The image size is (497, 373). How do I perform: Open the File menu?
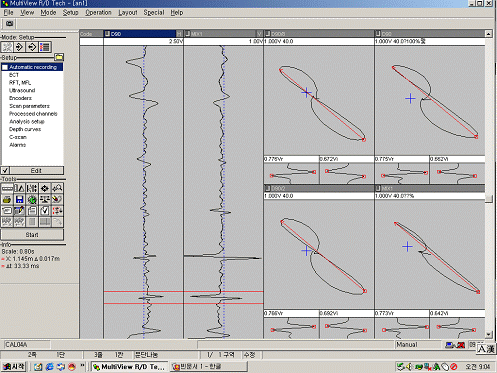(x=8, y=13)
